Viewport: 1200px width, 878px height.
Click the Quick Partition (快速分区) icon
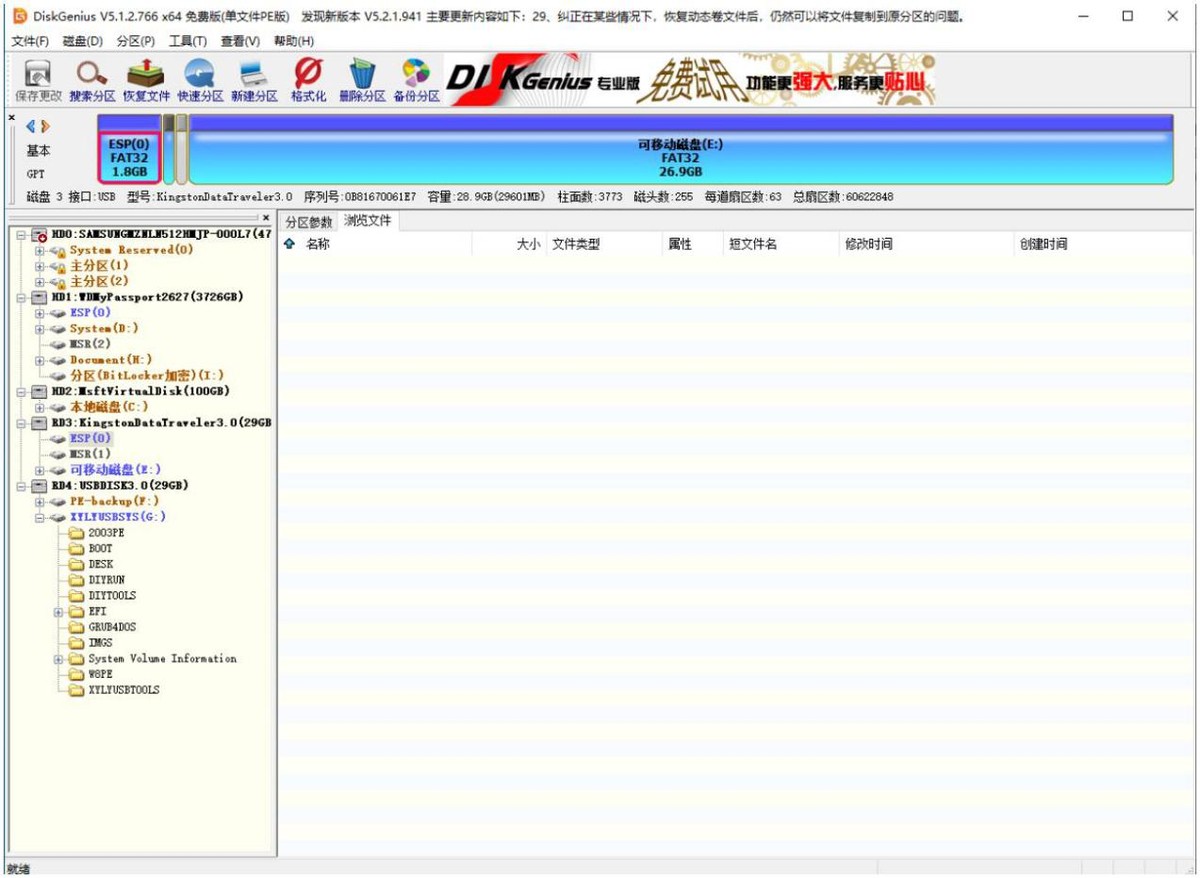[200, 81]
